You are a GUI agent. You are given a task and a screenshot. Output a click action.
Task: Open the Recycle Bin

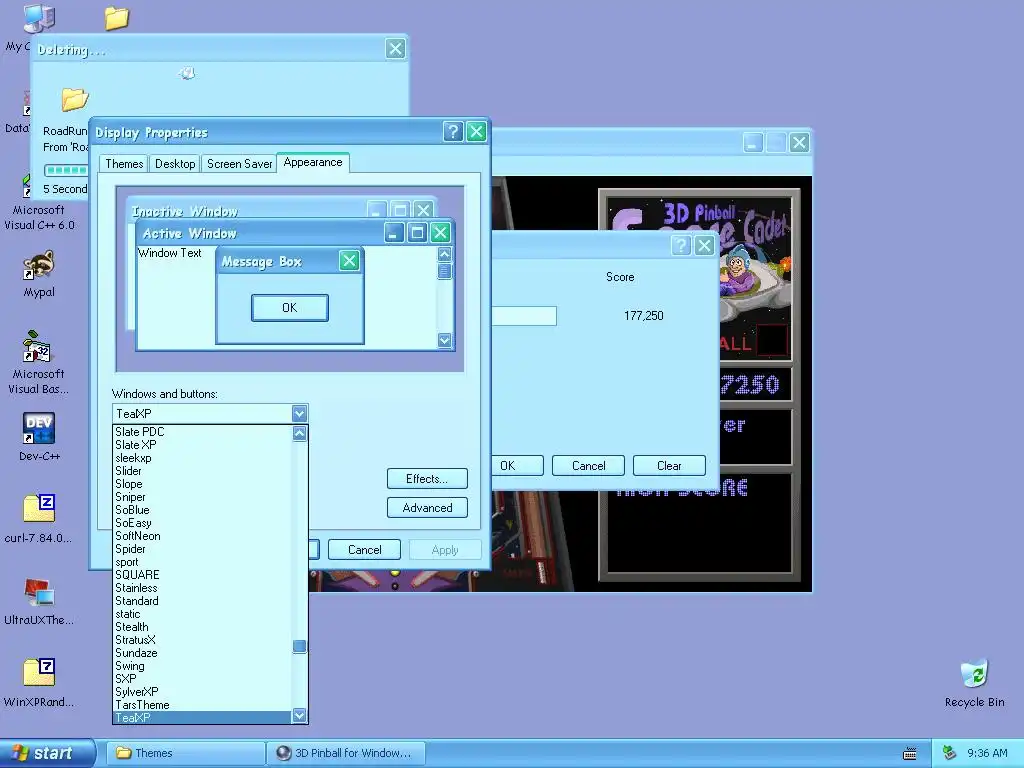[974, 683]
